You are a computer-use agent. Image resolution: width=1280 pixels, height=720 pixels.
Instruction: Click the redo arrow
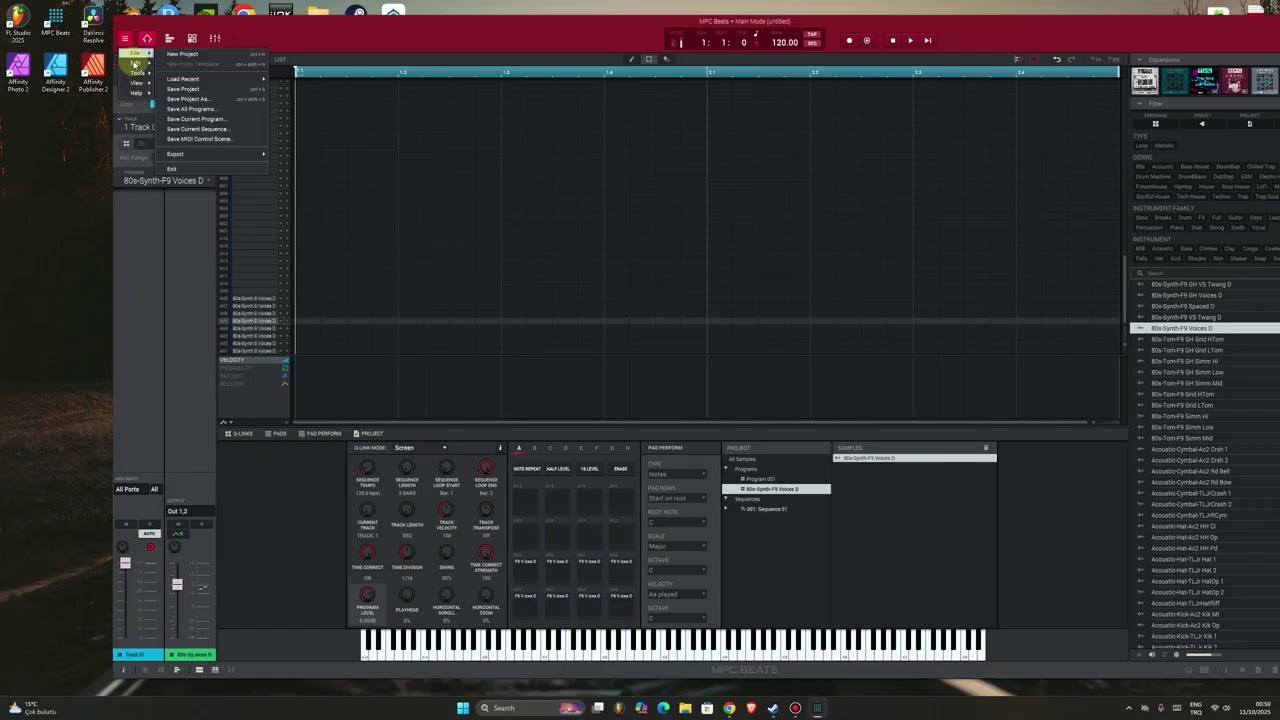[x=1073, y=59]
